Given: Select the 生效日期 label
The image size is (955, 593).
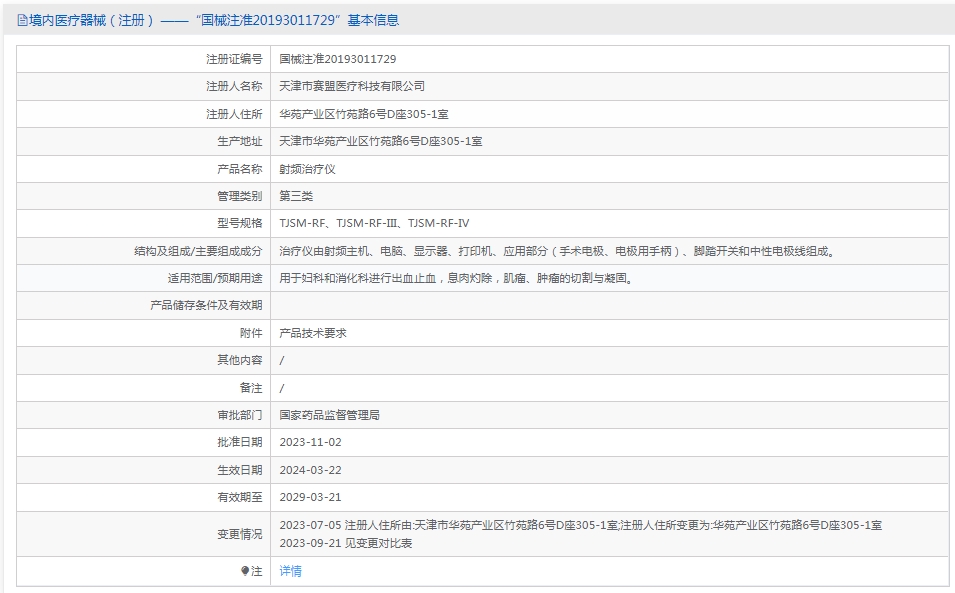Looking at the screenshot, I should click(x=239, y=470).
